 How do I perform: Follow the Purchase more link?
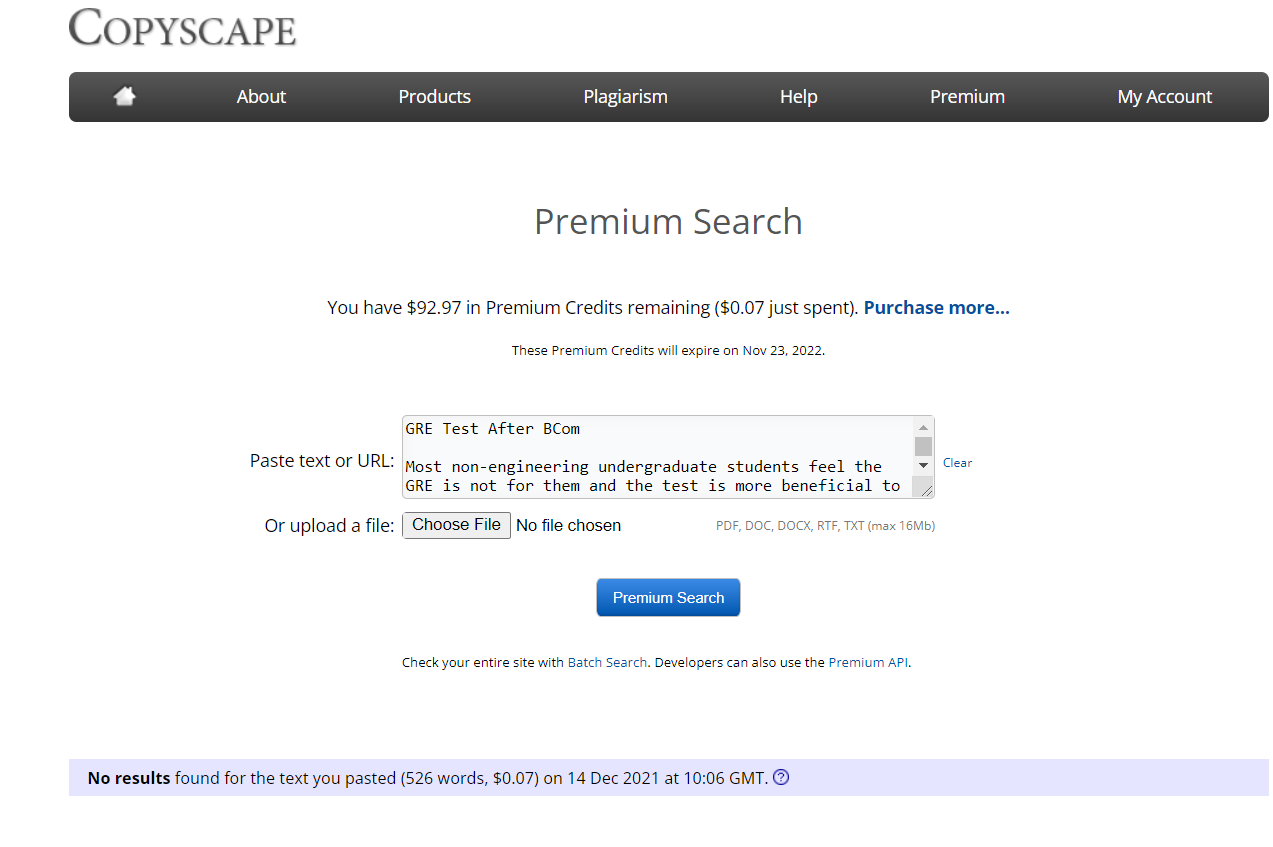point(937,308)
